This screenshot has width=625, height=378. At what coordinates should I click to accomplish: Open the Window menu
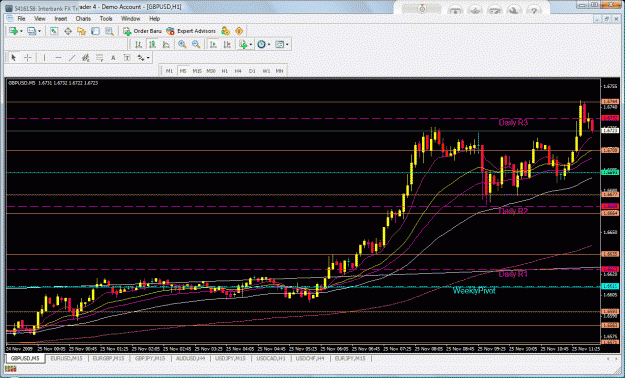131,19
